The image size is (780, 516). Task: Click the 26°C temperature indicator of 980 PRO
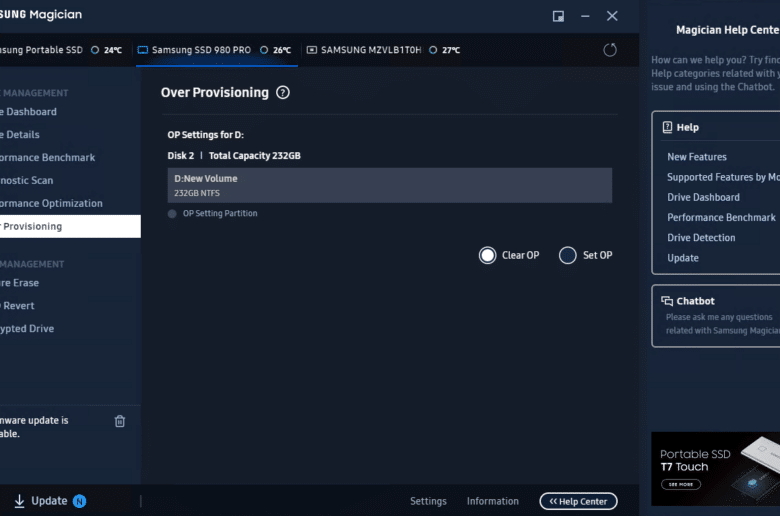point(276,50)
